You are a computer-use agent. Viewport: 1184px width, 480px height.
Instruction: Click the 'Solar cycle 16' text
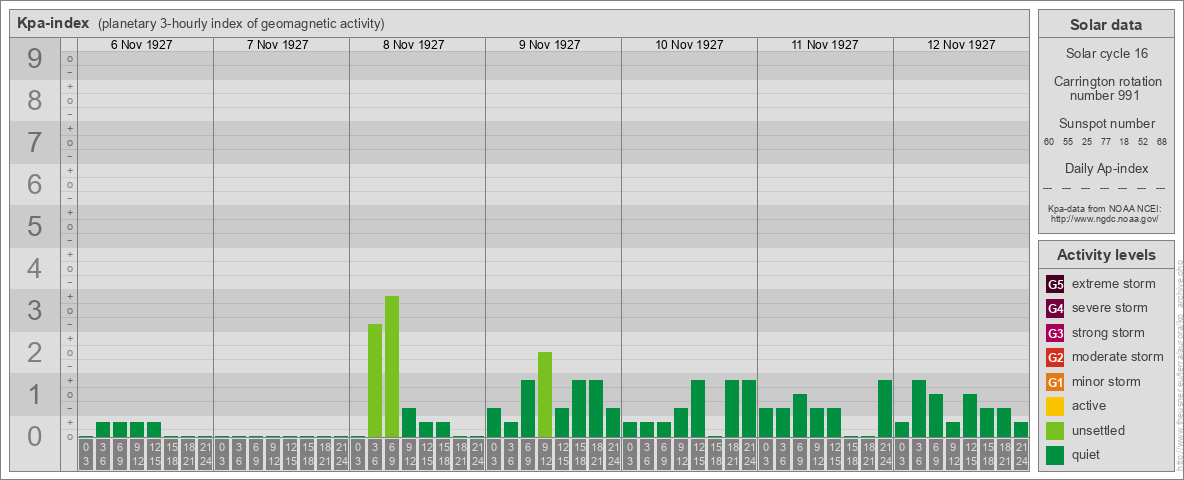click(1105, 54)
